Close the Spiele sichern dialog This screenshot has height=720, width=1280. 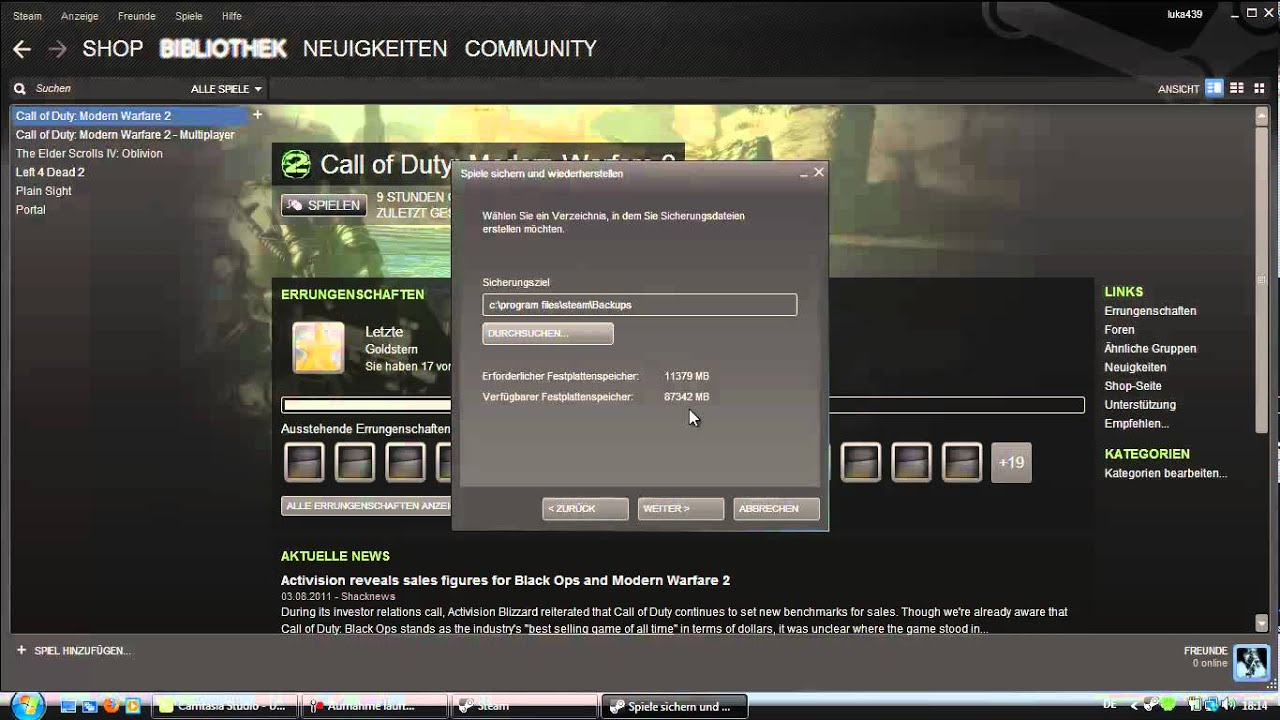click(x=819, y=172)
